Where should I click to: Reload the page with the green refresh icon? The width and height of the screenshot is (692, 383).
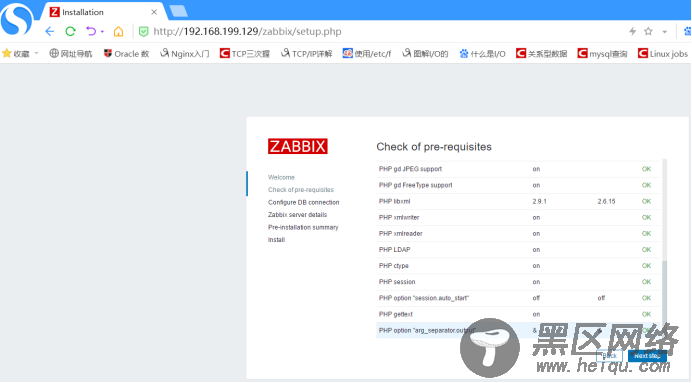[x=71, y=32]
